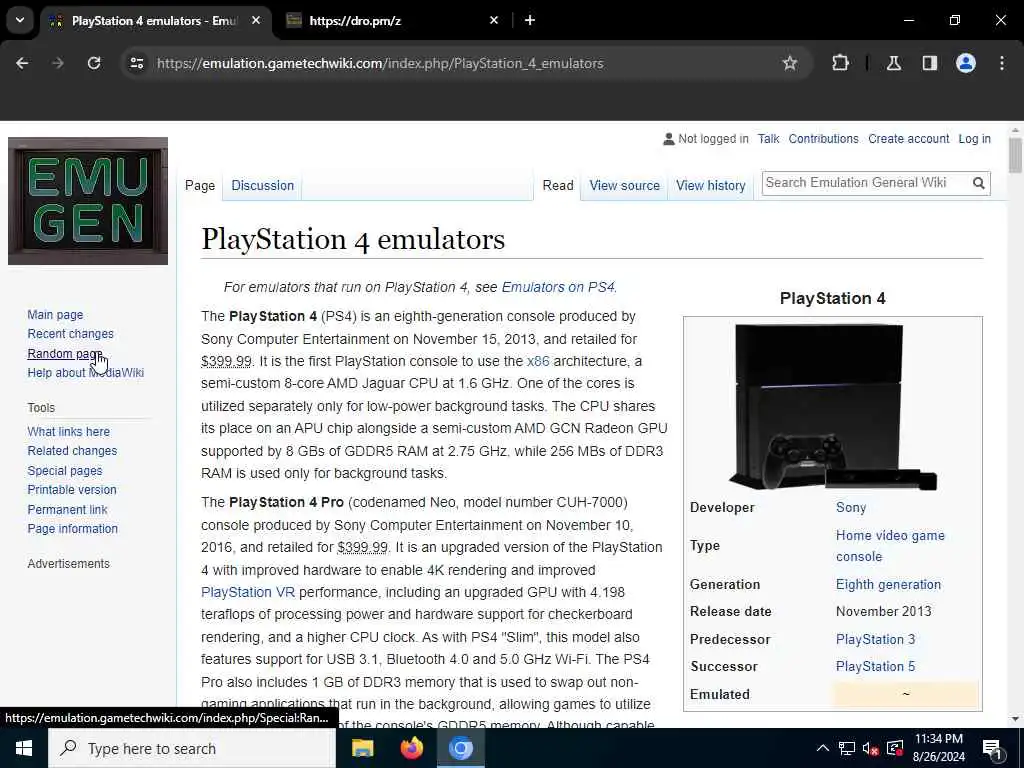Switch to the dro.pm/z tab
The width and height of the screenshot is (1024, 768).
coord(390,20)
